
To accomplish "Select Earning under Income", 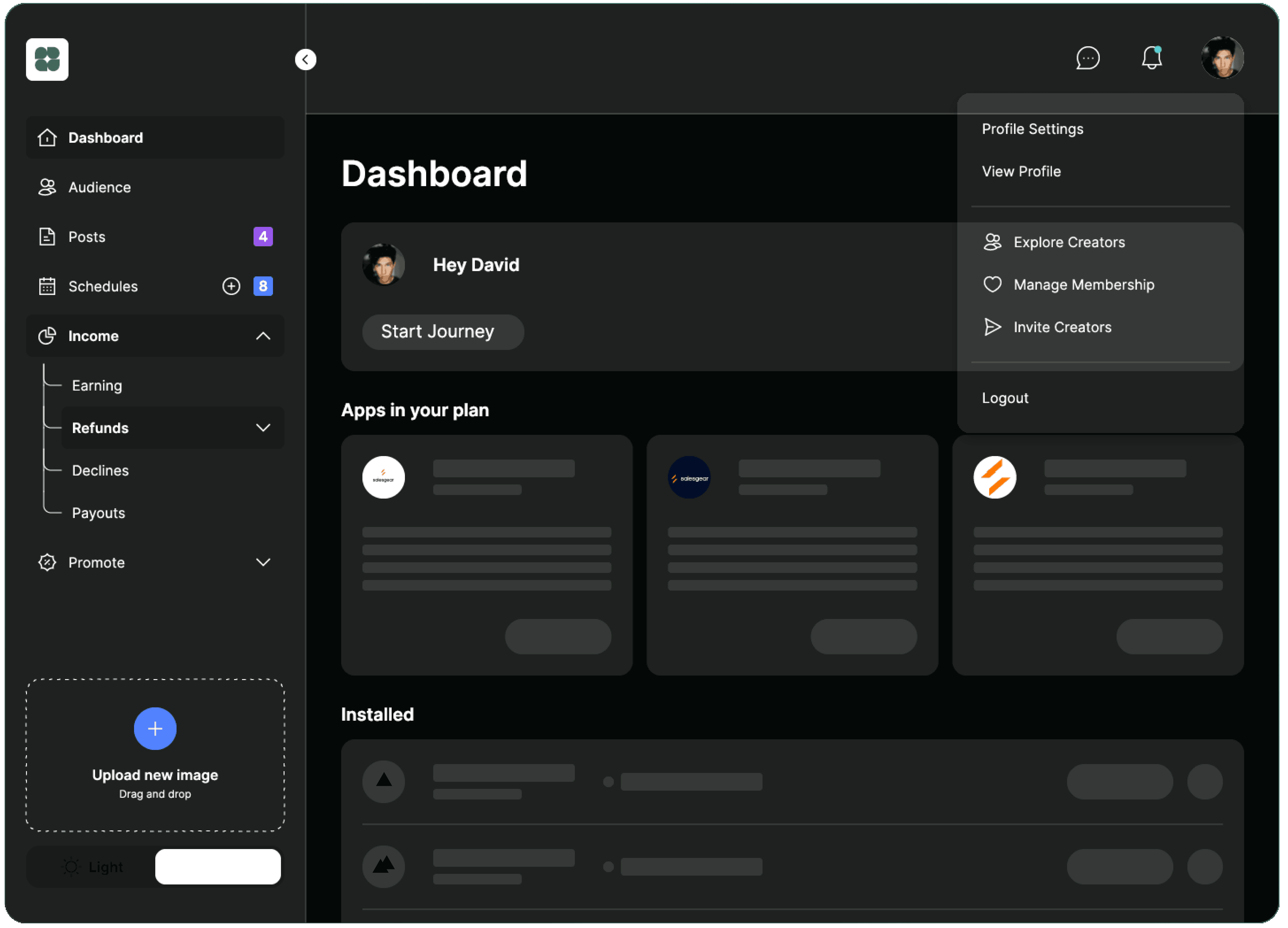I will [97, 386].
